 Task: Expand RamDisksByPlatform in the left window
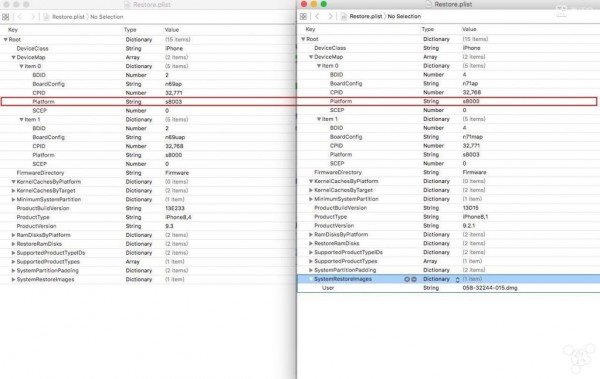coord(13,235)
